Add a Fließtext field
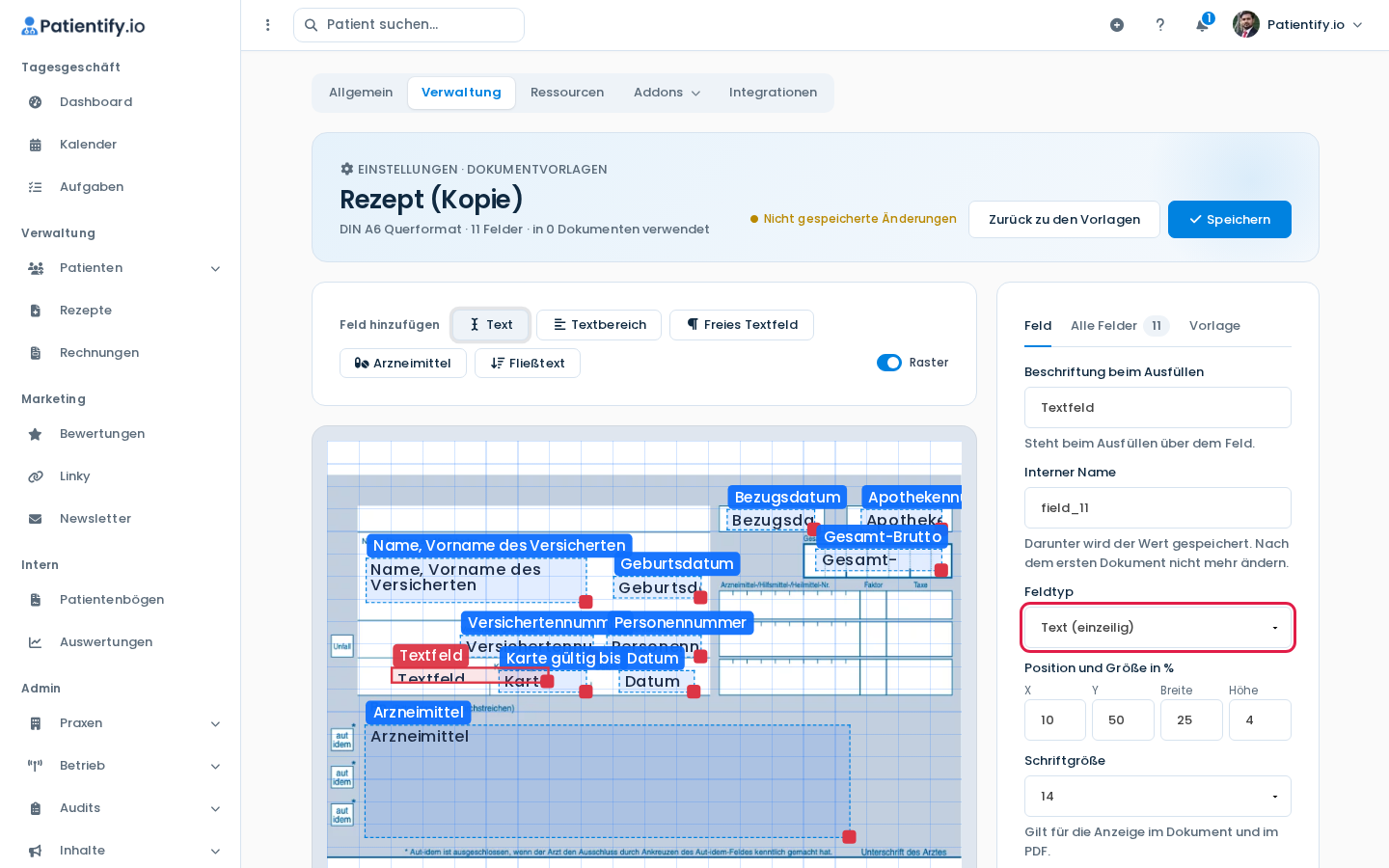Screen dimensions: 1389x868 coord(528,364)
